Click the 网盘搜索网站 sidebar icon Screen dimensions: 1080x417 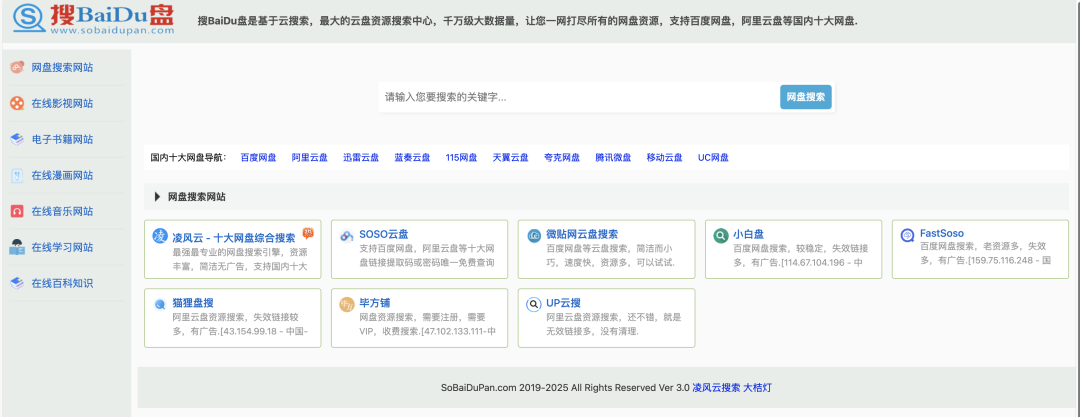(17, 68)
